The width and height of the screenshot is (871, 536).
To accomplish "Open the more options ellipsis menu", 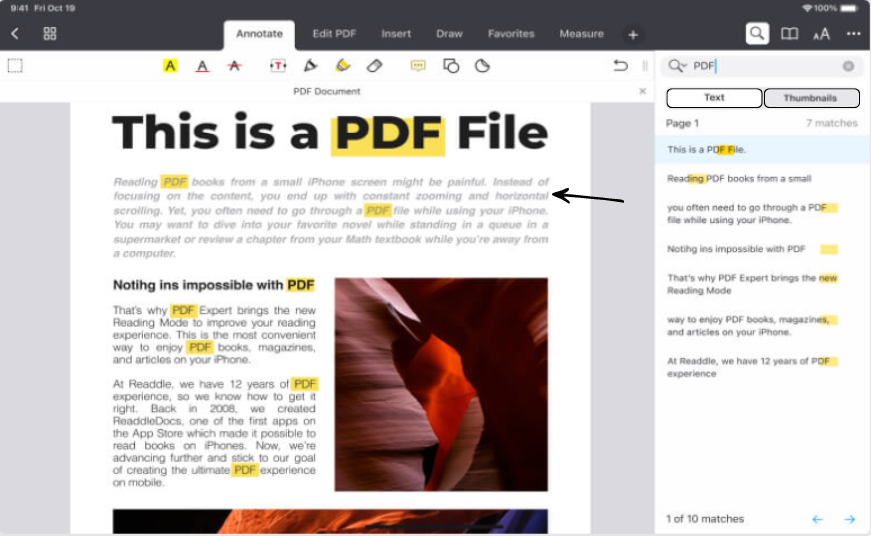I will click(x=853, y=34).
